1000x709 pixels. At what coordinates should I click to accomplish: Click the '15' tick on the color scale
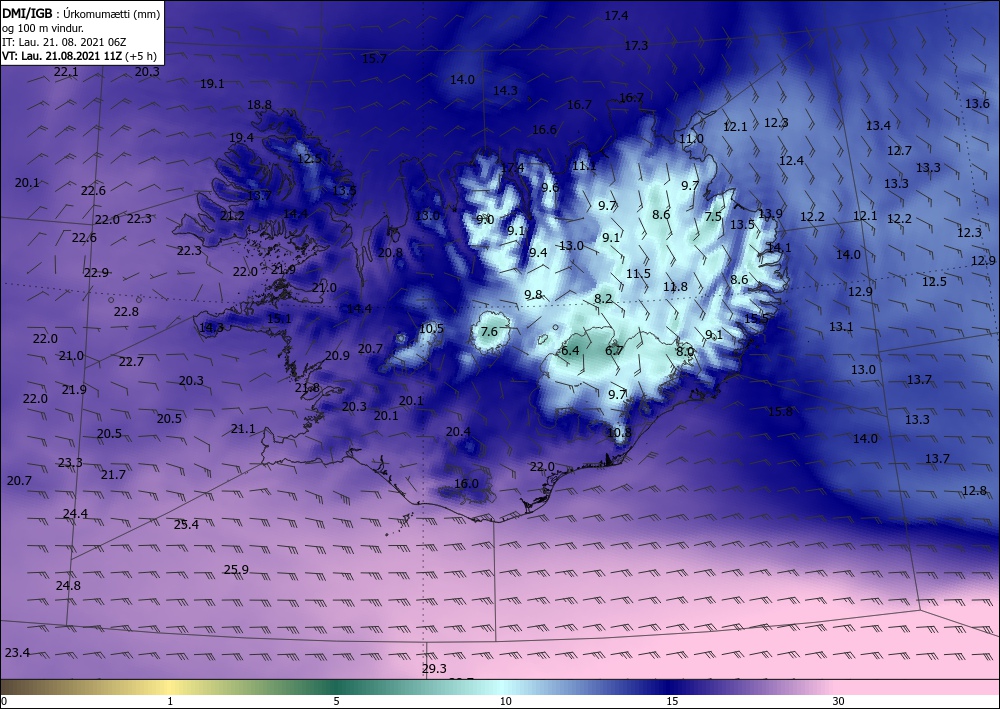[672, 701]
